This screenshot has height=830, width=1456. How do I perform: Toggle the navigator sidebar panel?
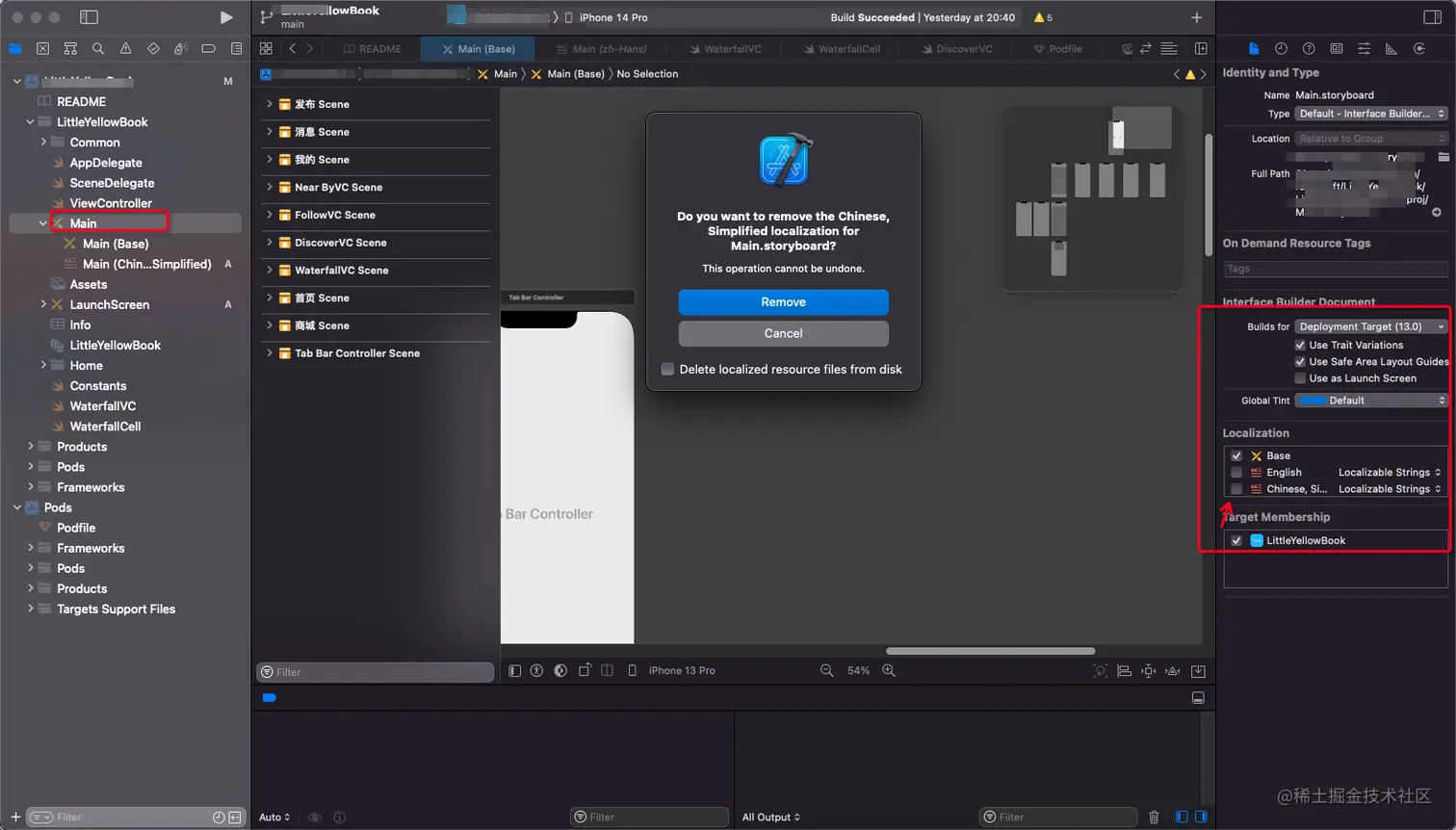tap(89, 17)
